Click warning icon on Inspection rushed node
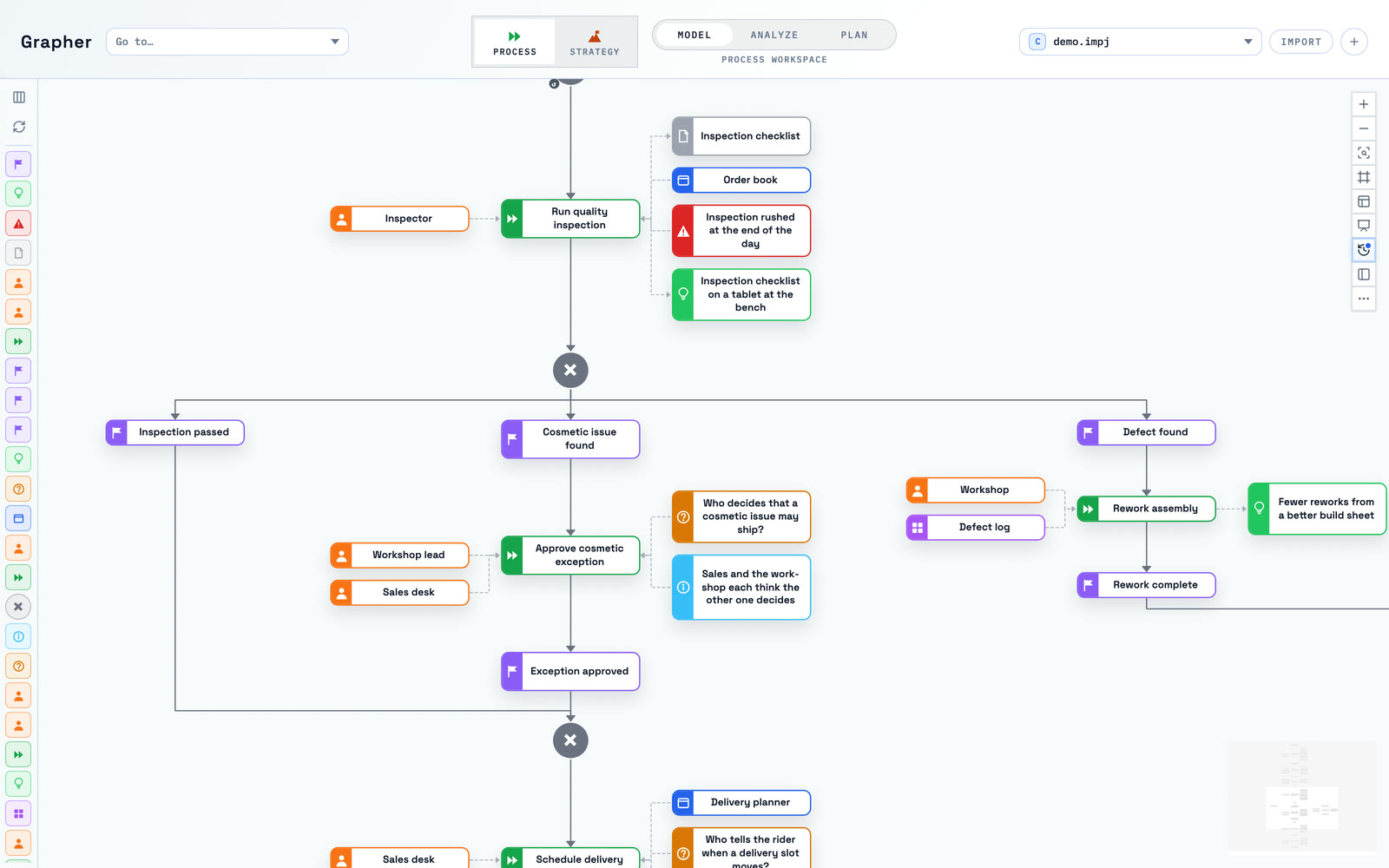Viewport: 1389px width, 868px height. (683, 231)
